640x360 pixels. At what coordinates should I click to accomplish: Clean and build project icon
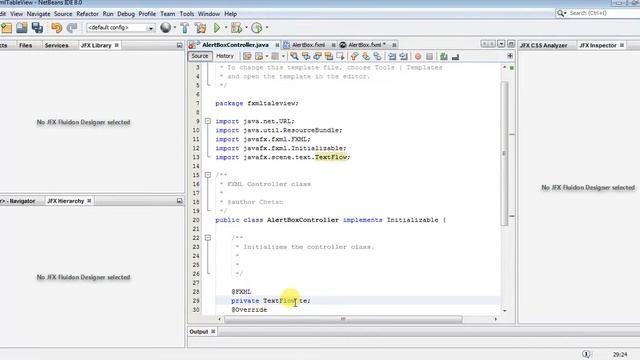[200, 28]
